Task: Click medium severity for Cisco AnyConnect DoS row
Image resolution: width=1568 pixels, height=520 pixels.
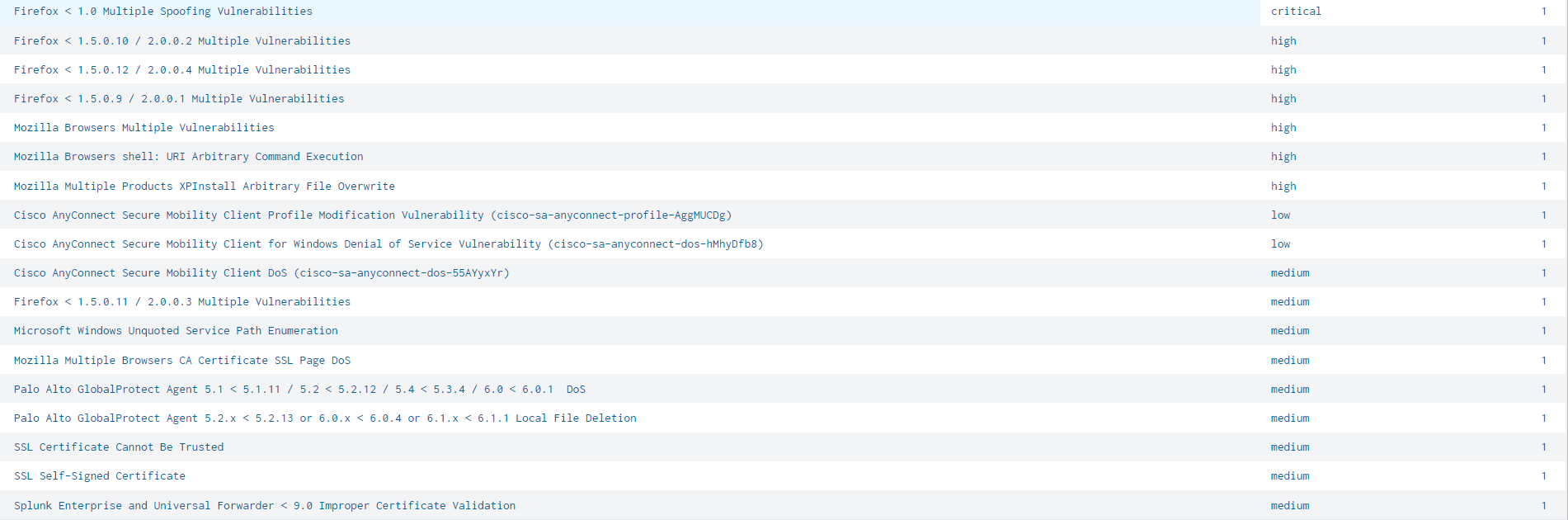Action: pos(1290,272)
